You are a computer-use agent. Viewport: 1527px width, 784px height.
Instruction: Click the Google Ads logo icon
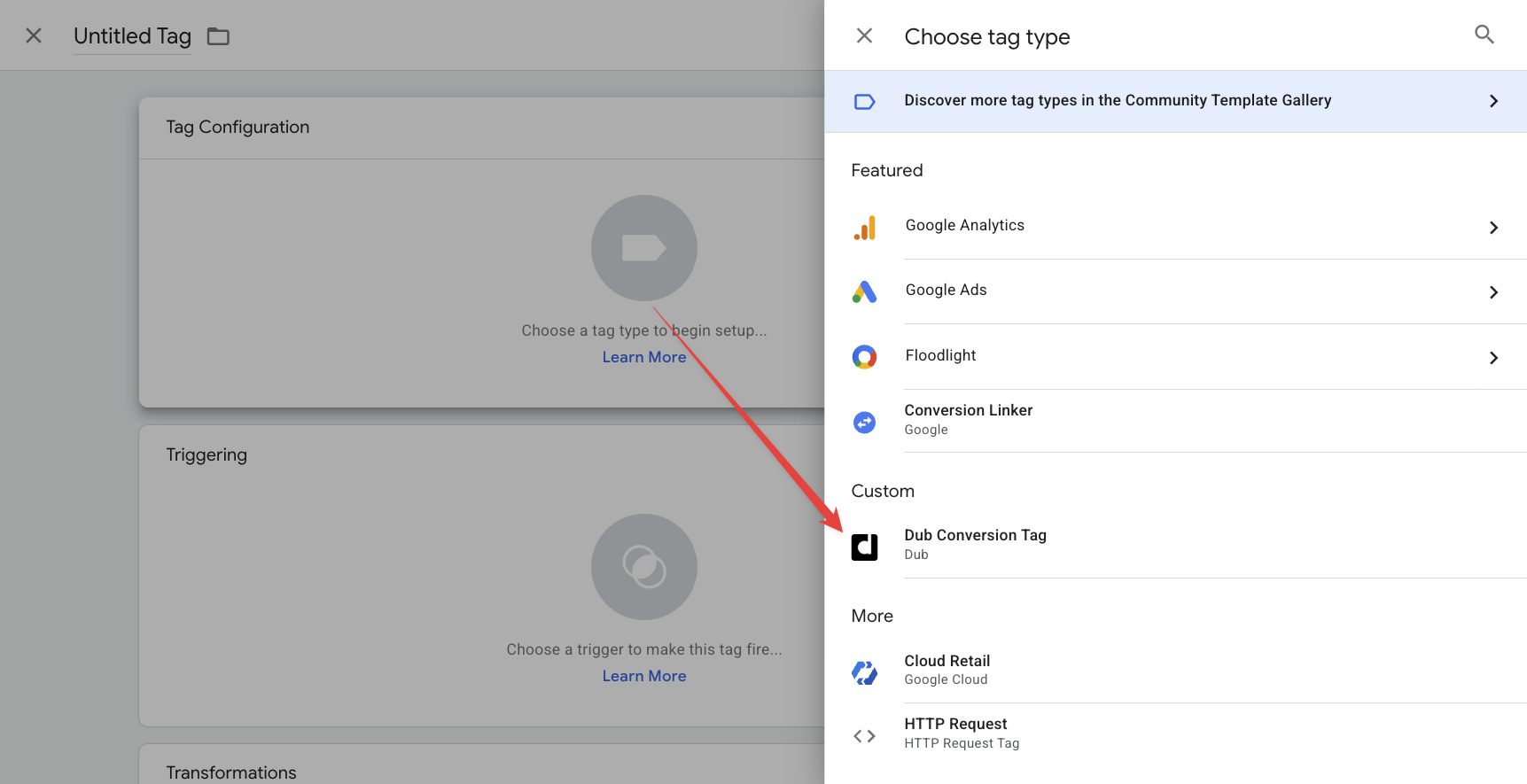click(x=864, y=292)
